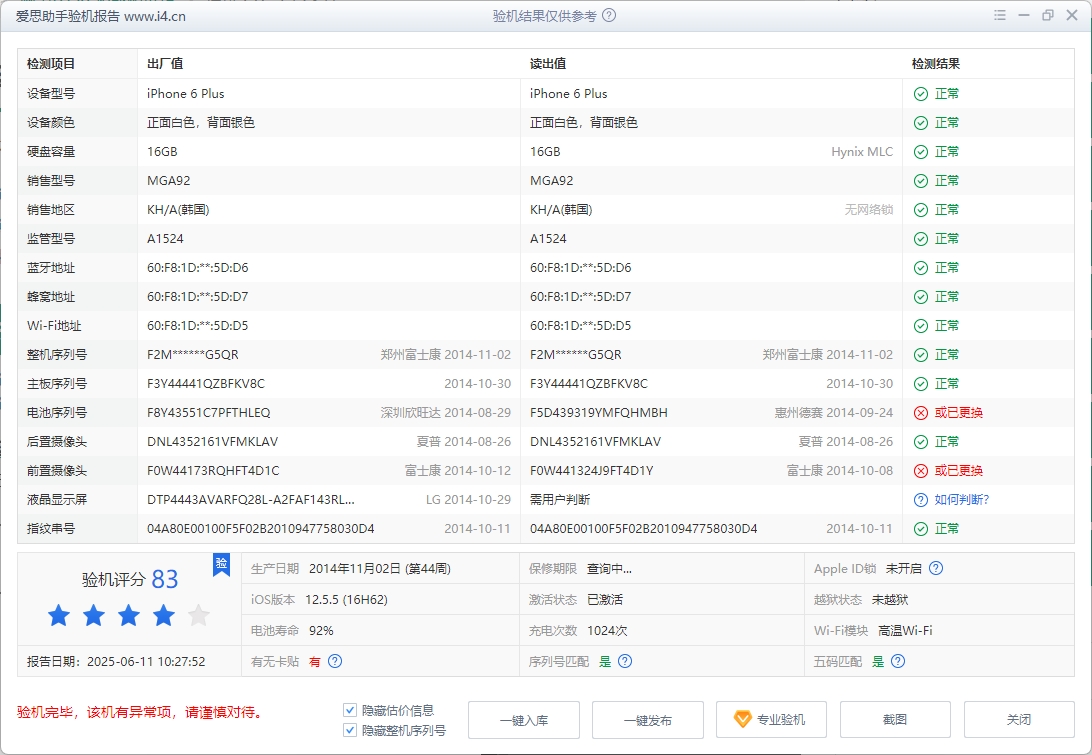The image size is (1092, 755).
Task: Click the 检测结果 column header
Action: 936,64
